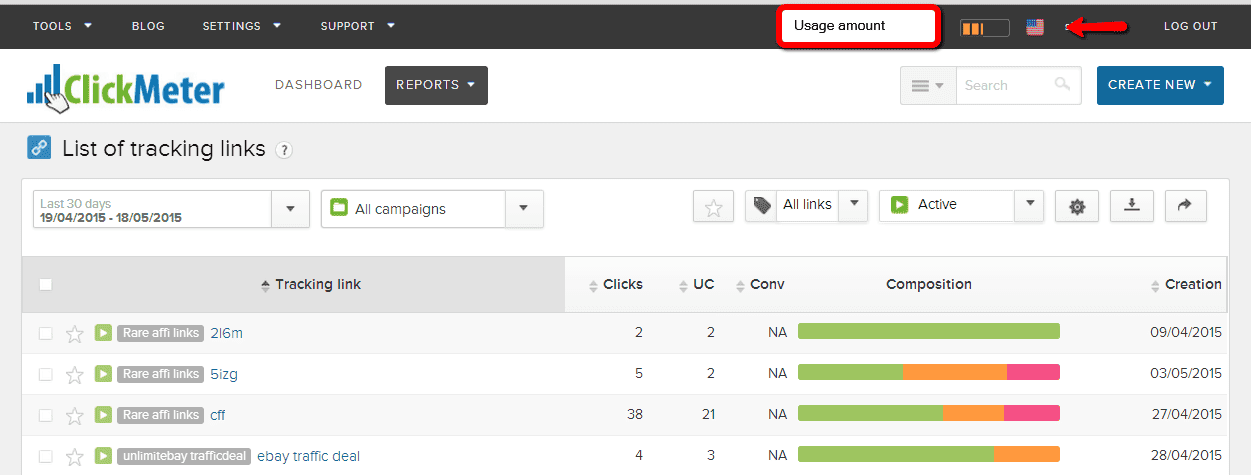Click the green play status icon for cff

pos(103,414)
